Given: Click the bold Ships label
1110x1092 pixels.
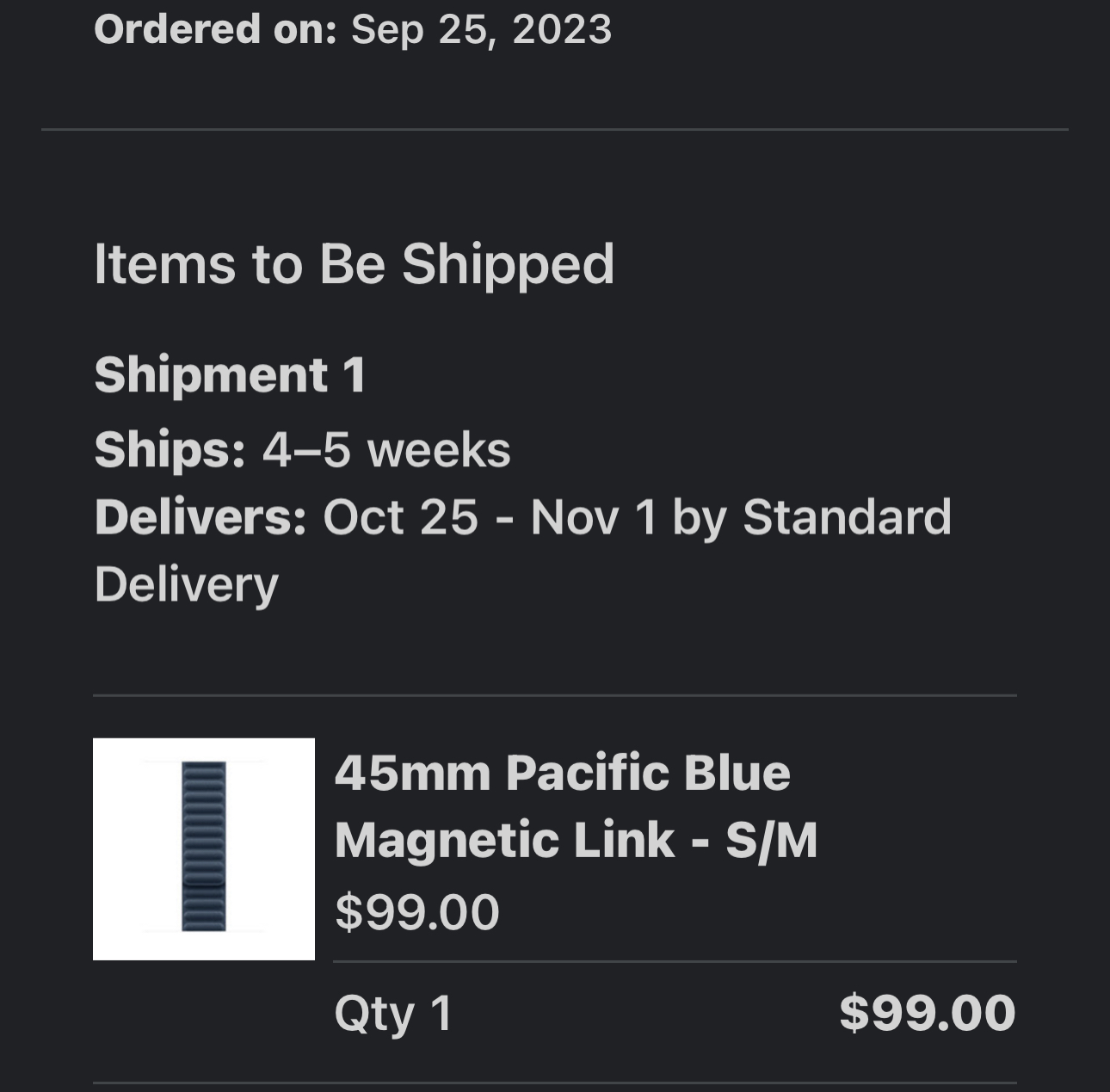Looking at the screenshot, I should click(x=170, y=450).
